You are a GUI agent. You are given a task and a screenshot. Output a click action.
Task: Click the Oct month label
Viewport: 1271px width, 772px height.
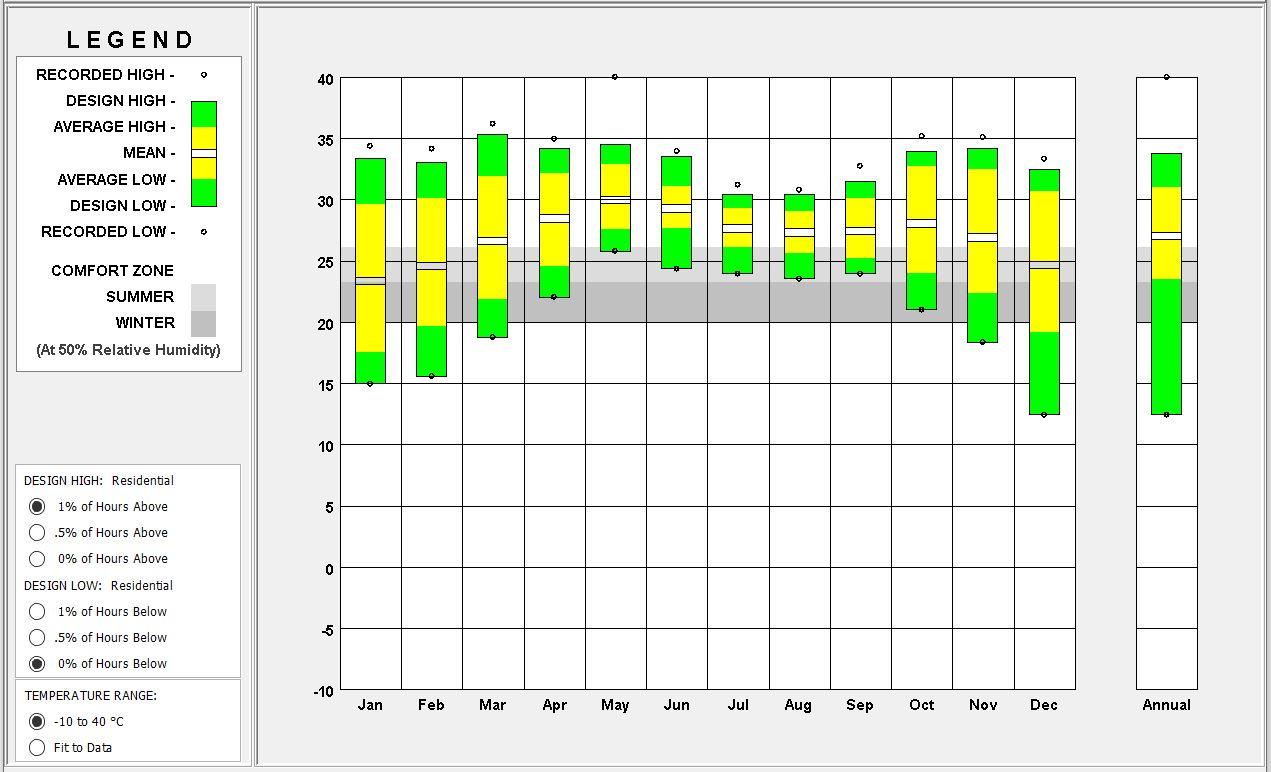pos(921,705)
